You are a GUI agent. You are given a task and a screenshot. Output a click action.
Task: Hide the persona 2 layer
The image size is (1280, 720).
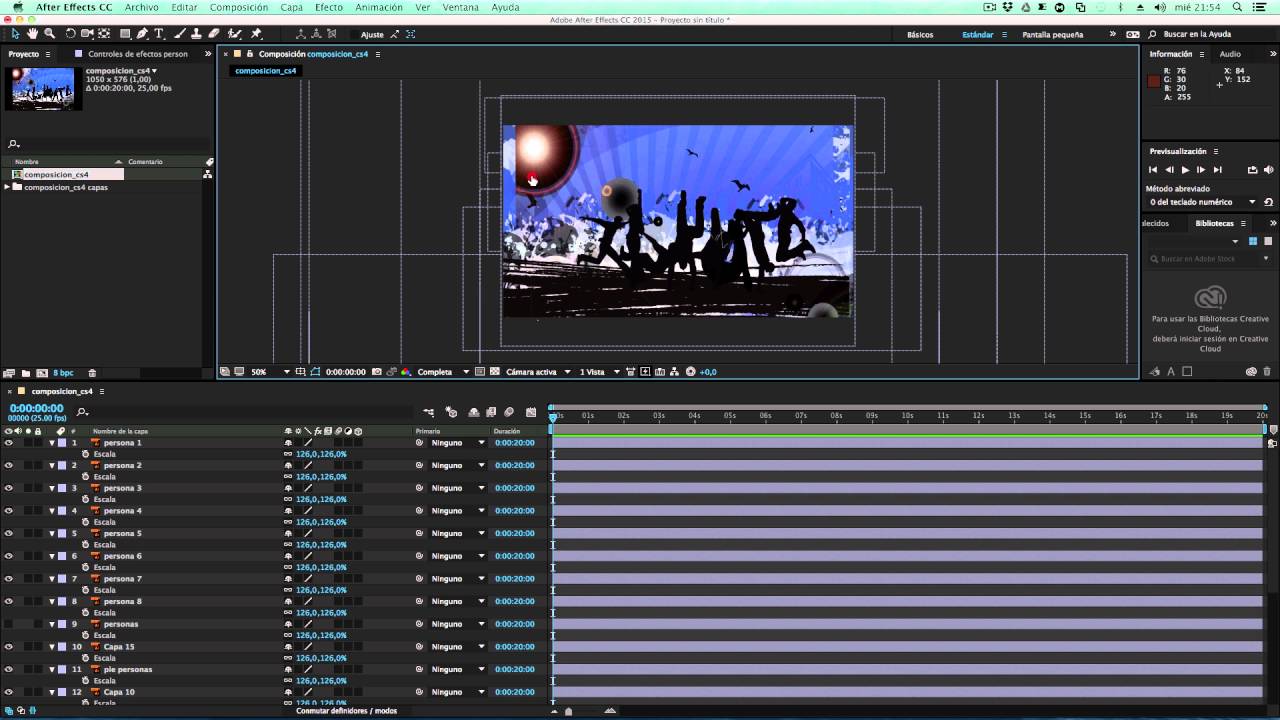(x=8, y=465)
